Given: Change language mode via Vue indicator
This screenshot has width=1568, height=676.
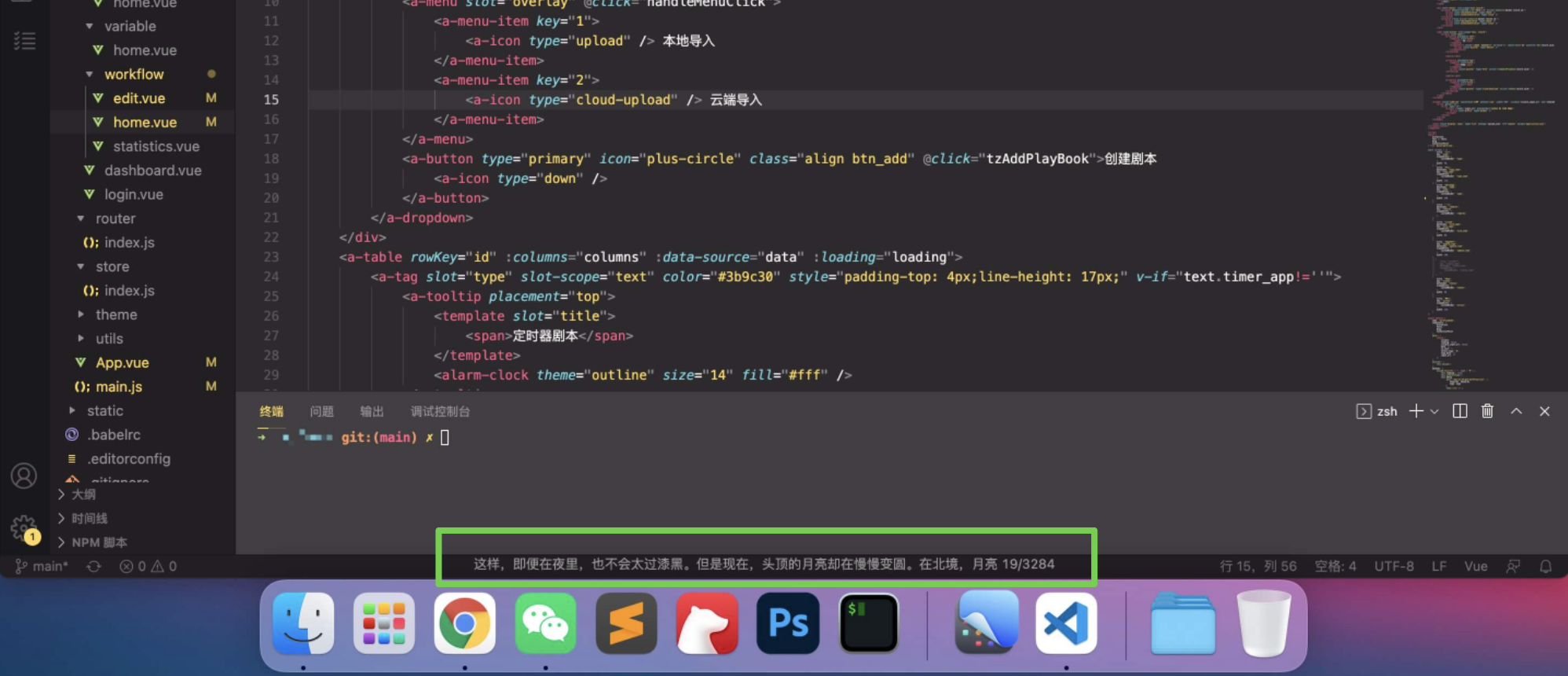Looking at the screenshot, I should click(1475, 566).
